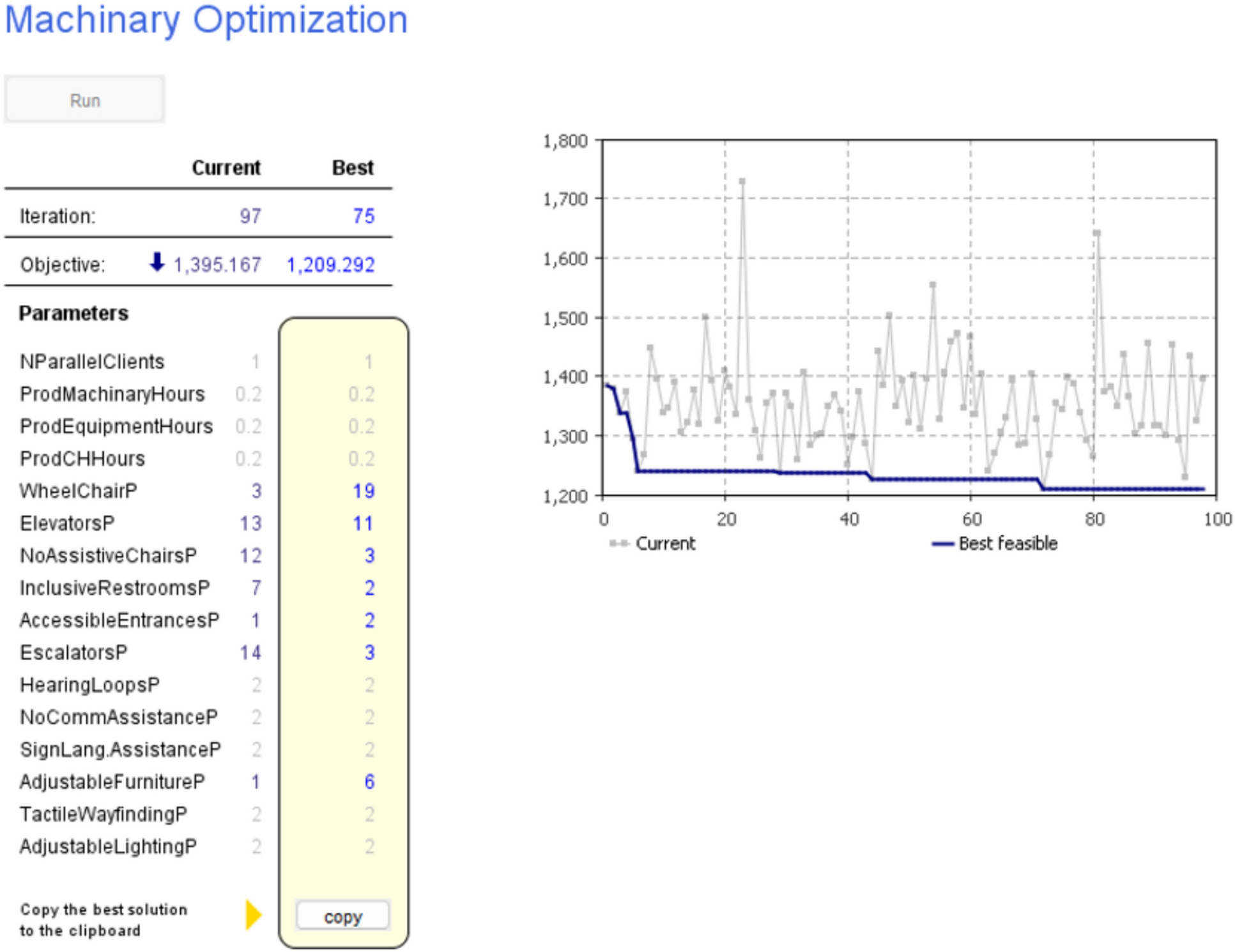Click the copy button for the best solution

pos(342,916)
